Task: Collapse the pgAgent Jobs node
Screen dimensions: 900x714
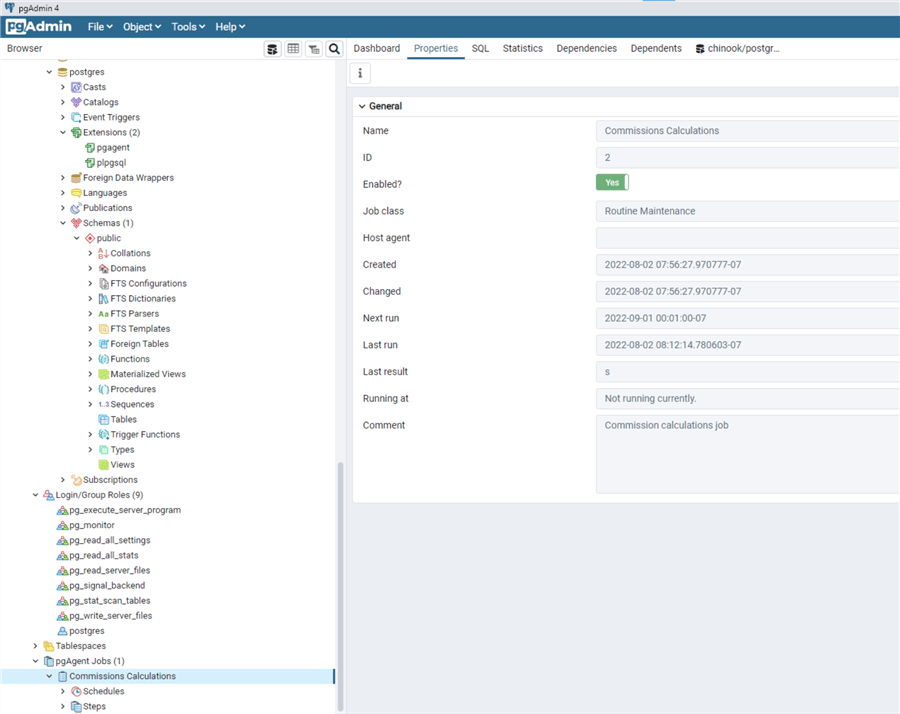Action: (x=36, y=661)
